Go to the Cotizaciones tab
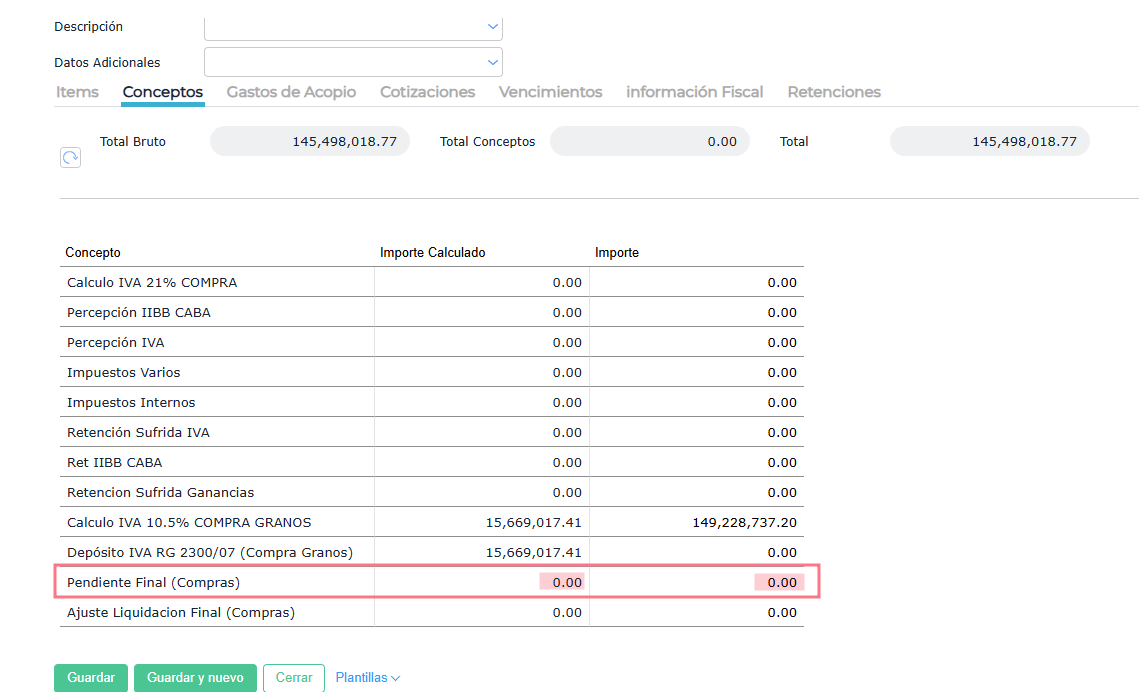1139x699 pixels. pos(427,92)
